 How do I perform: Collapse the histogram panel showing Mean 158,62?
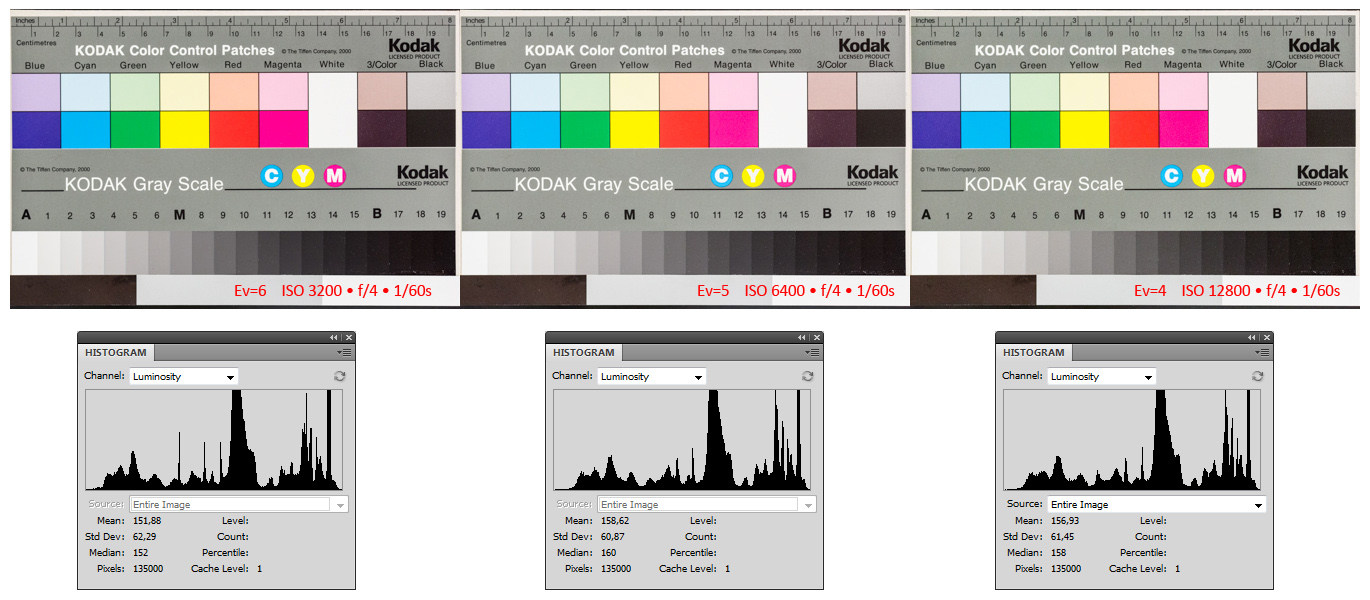[803, 338]
